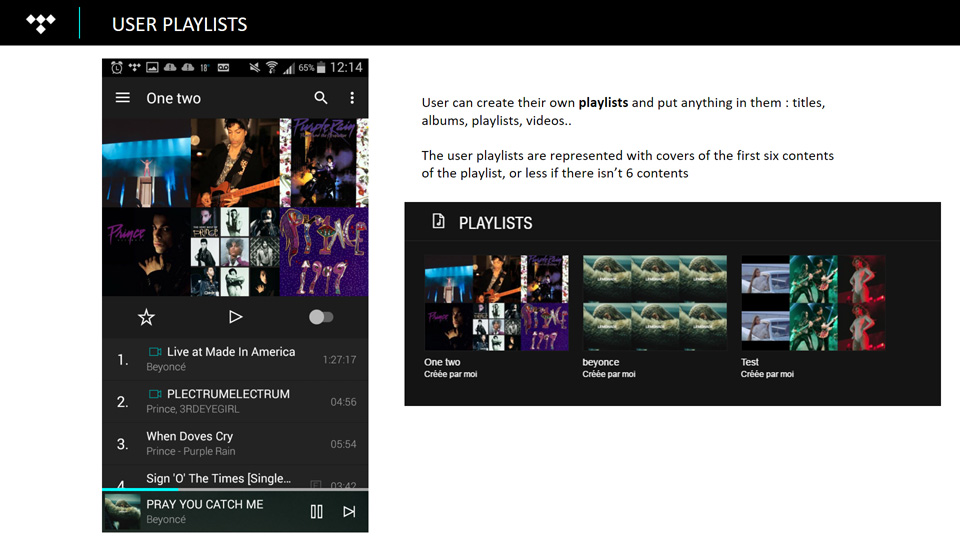Tap the Prince collage album cover

pyautogui.click(x=235, y=252)
